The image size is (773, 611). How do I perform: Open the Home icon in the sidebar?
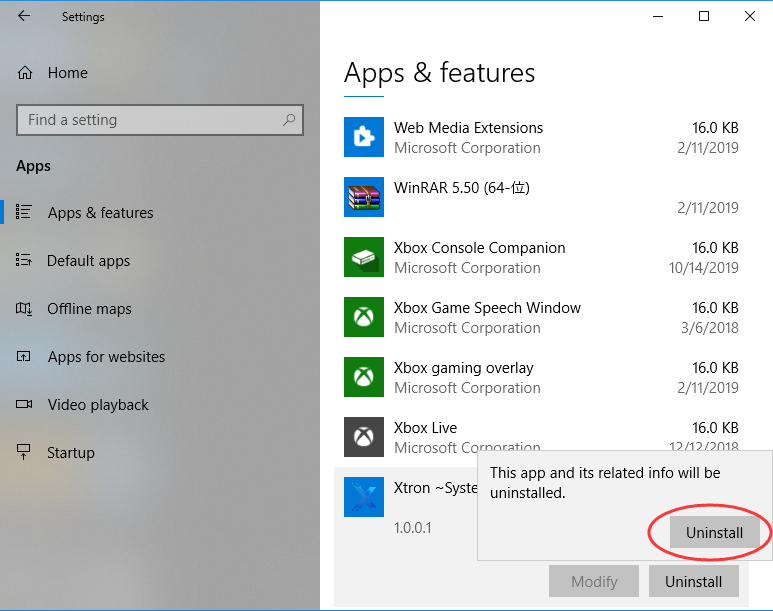[25, 73]
